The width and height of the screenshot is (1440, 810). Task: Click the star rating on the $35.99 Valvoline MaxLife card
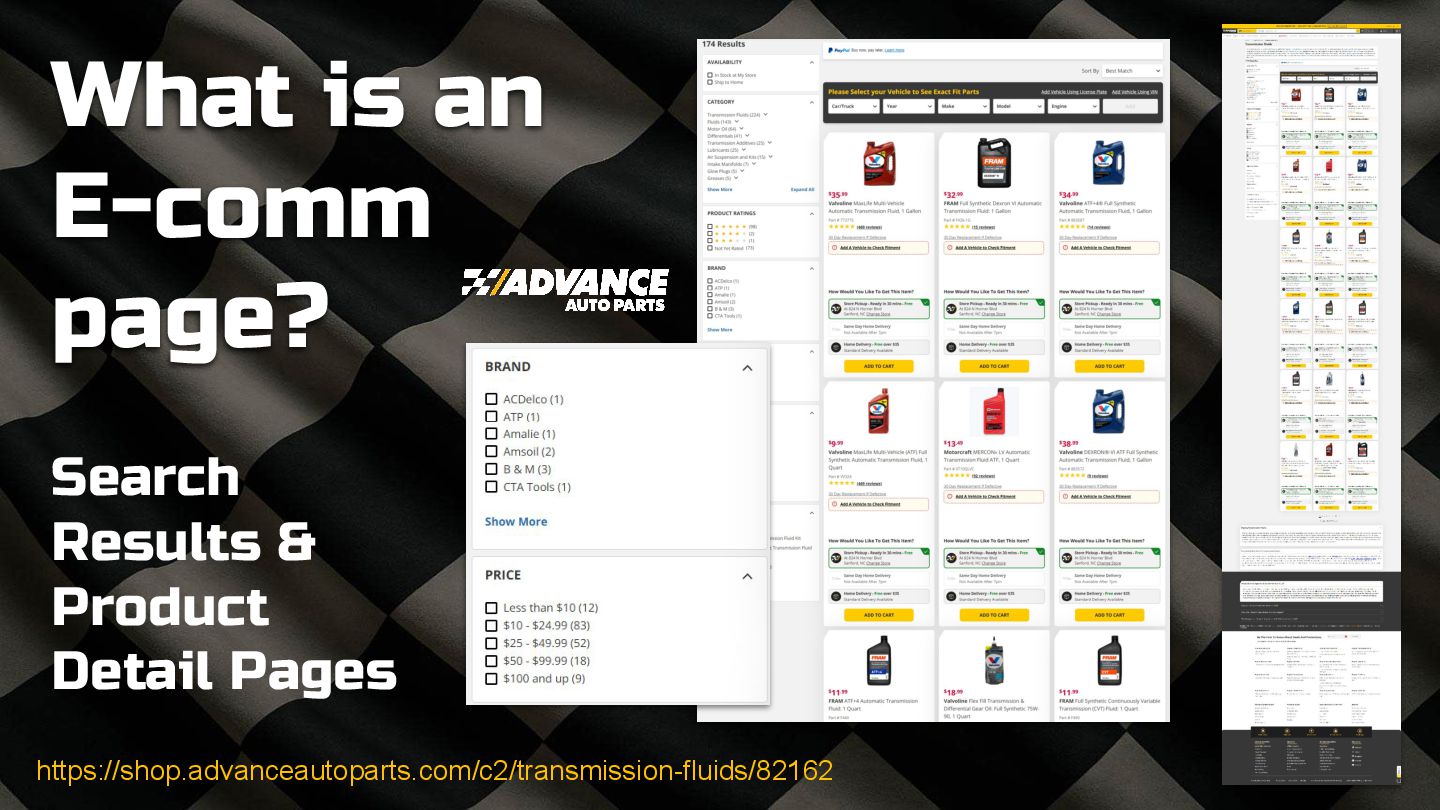[x=841, y=227]
